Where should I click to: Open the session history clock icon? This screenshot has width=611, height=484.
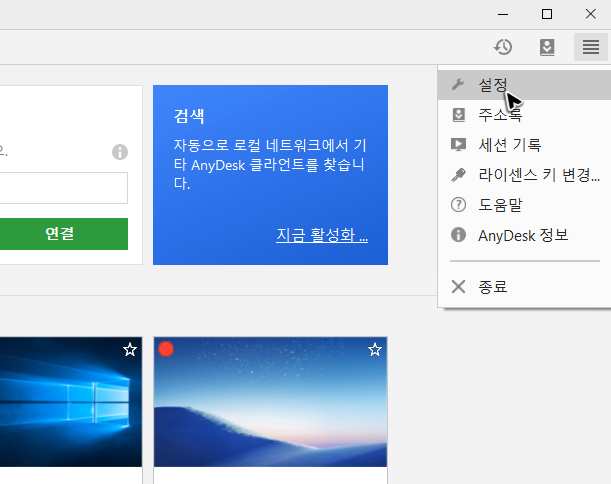(503, 47)
